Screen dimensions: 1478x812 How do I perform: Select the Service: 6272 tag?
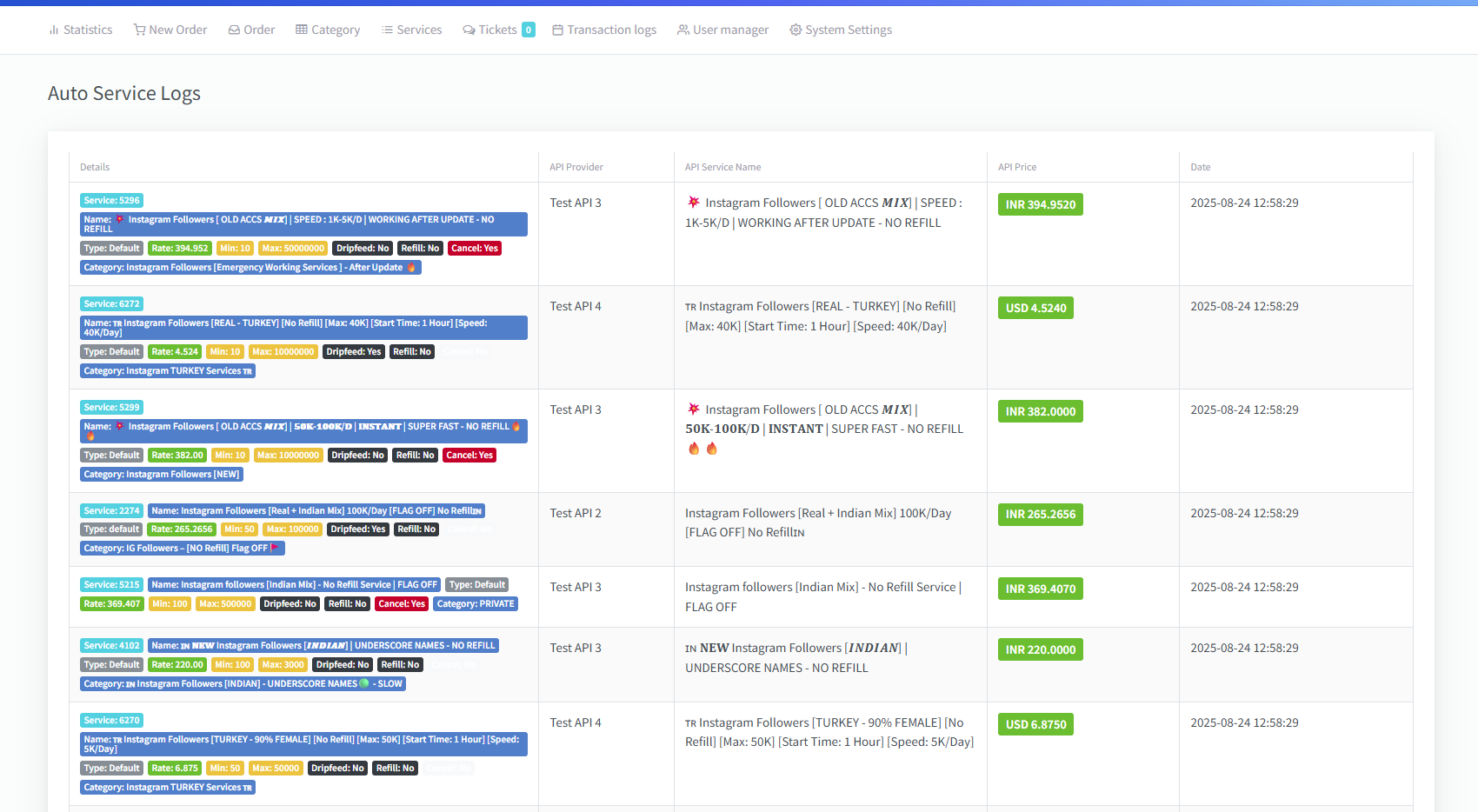pyautogui.click(x=111, y=304)
